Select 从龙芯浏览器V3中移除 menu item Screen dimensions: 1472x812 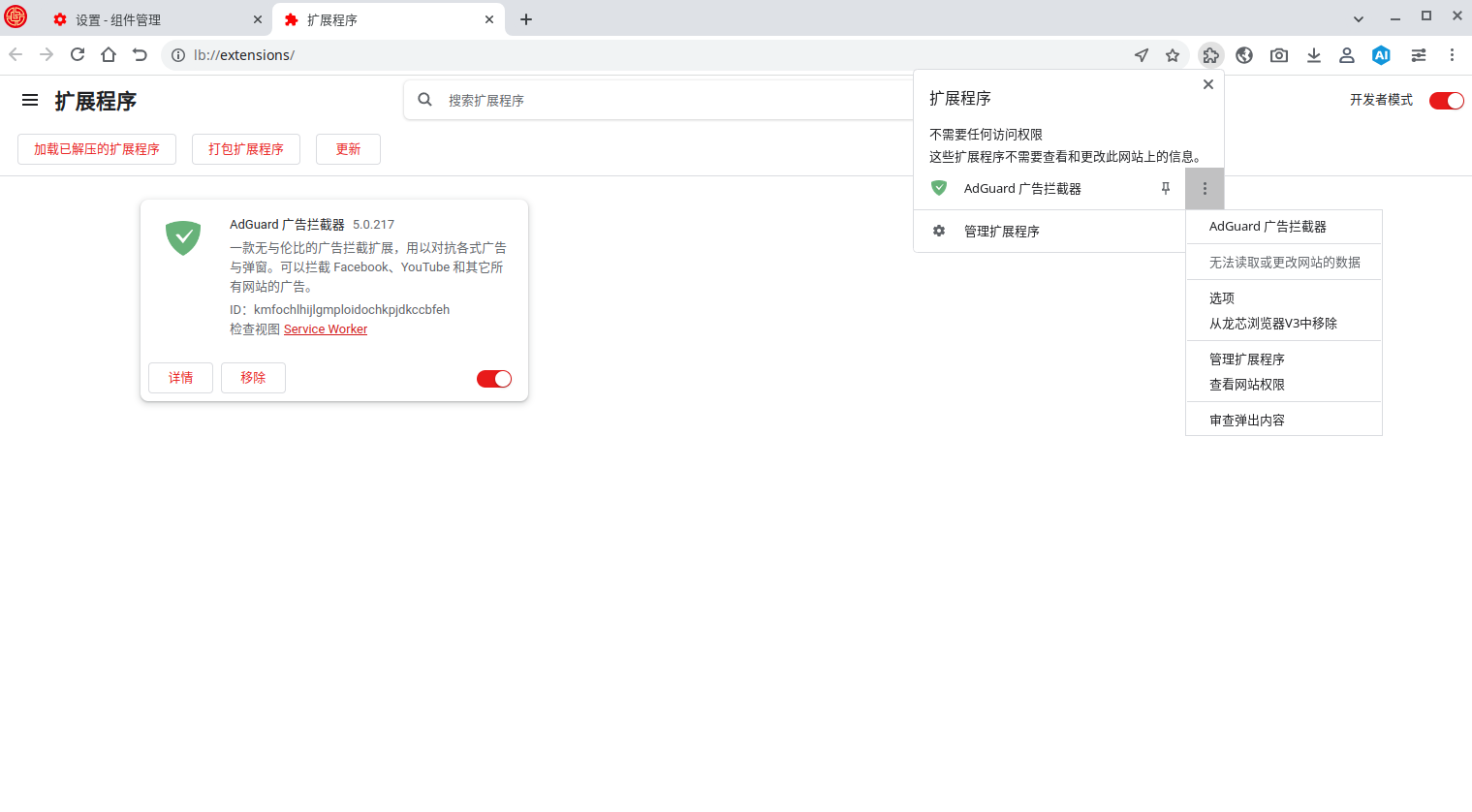pos(1284,324)
